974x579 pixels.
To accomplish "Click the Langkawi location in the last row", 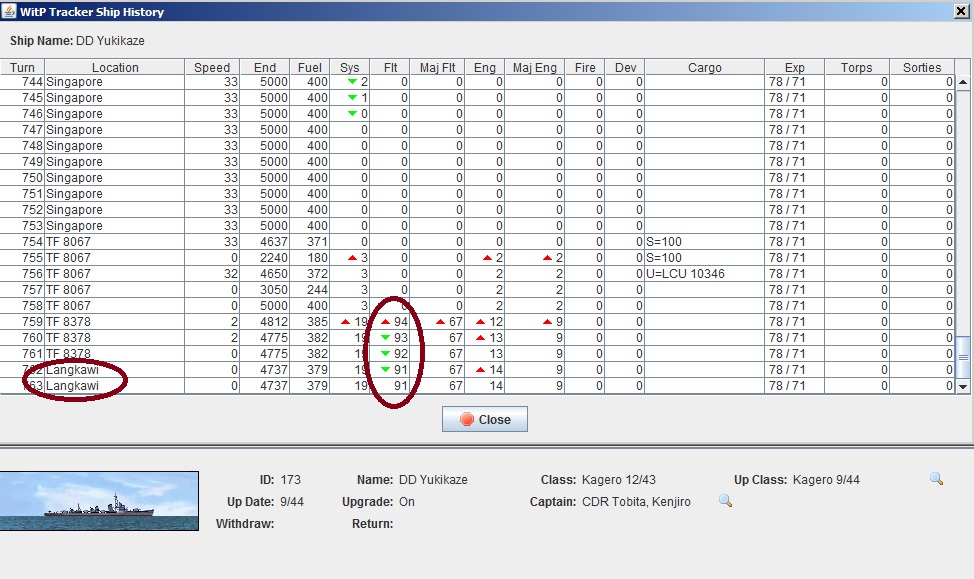I will click(x=114, y=386).
